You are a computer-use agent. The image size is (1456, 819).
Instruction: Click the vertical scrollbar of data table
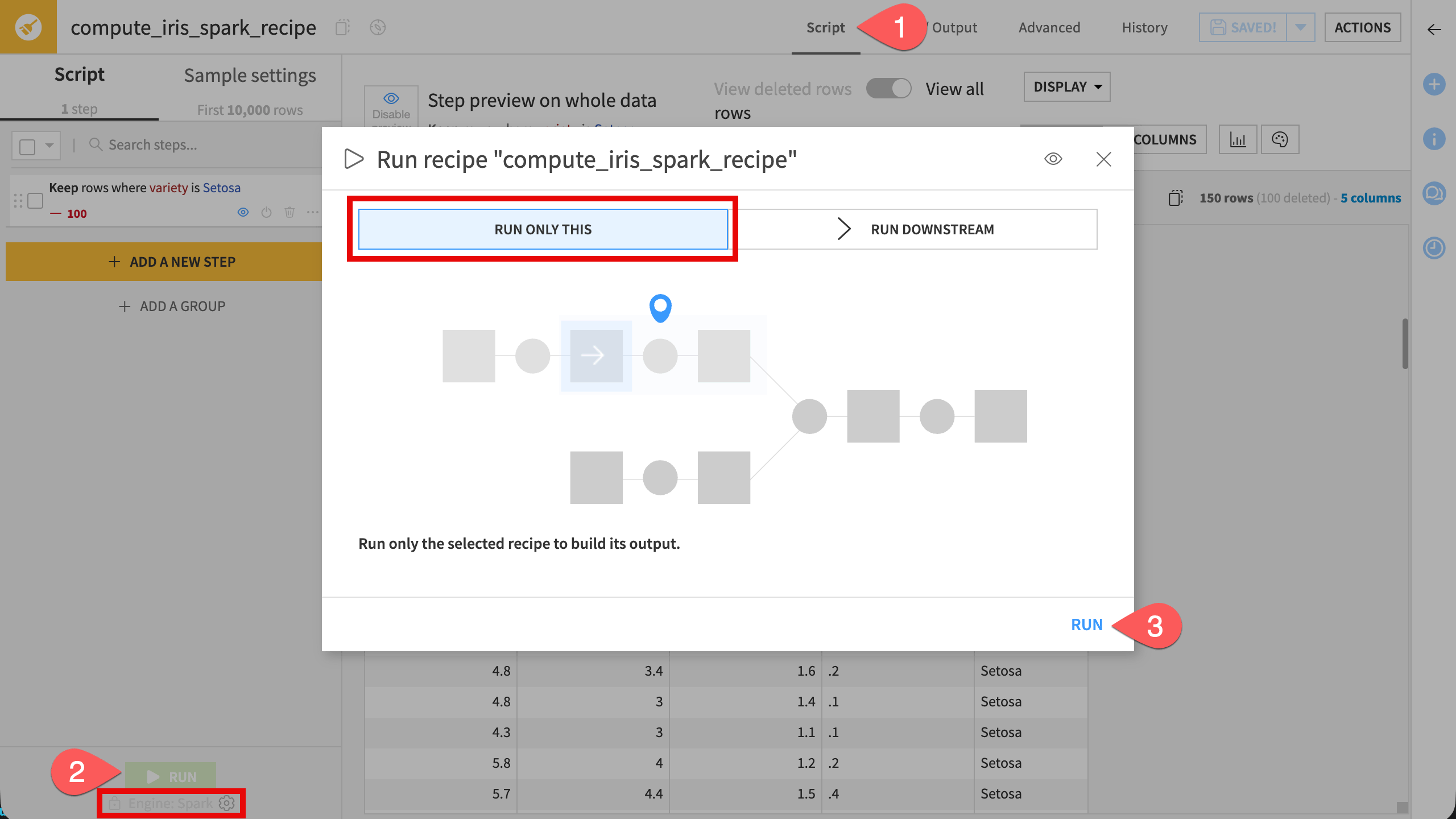(x=1405, y=344)
